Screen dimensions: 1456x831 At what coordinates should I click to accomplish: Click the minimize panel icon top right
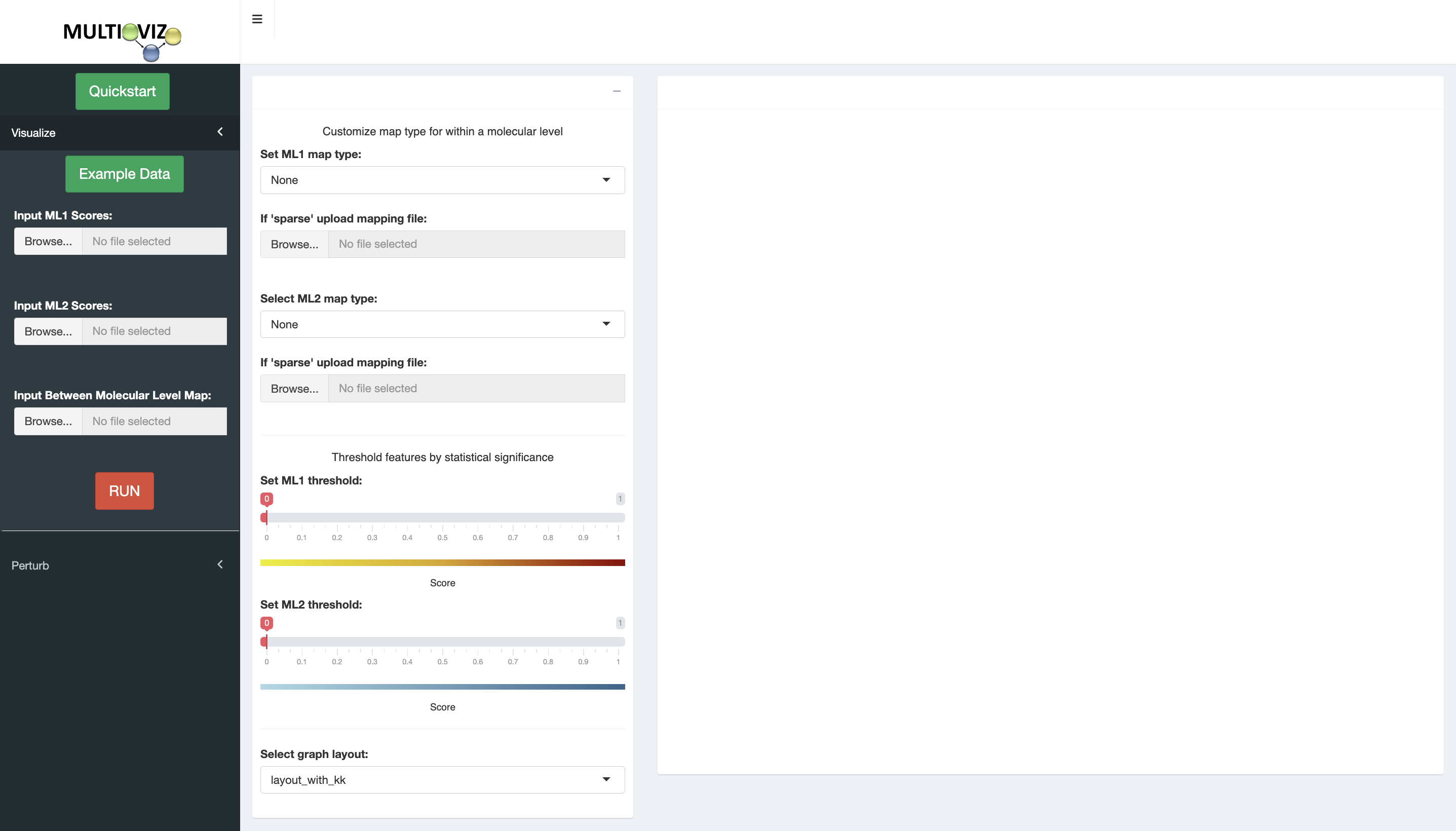pyautogui.click(x=617, y=91)
